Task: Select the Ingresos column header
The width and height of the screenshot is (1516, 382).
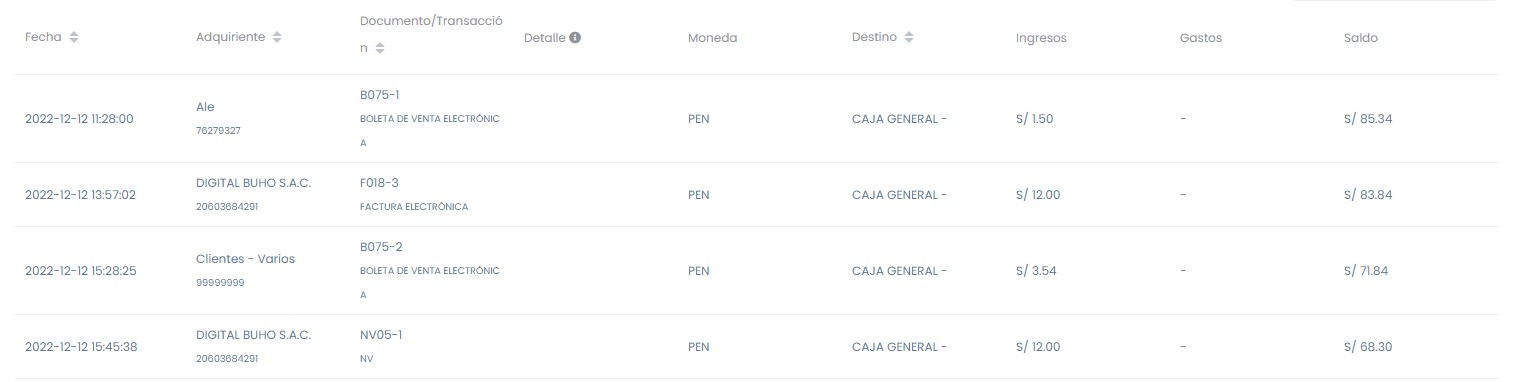Action: coord(1041,38)
